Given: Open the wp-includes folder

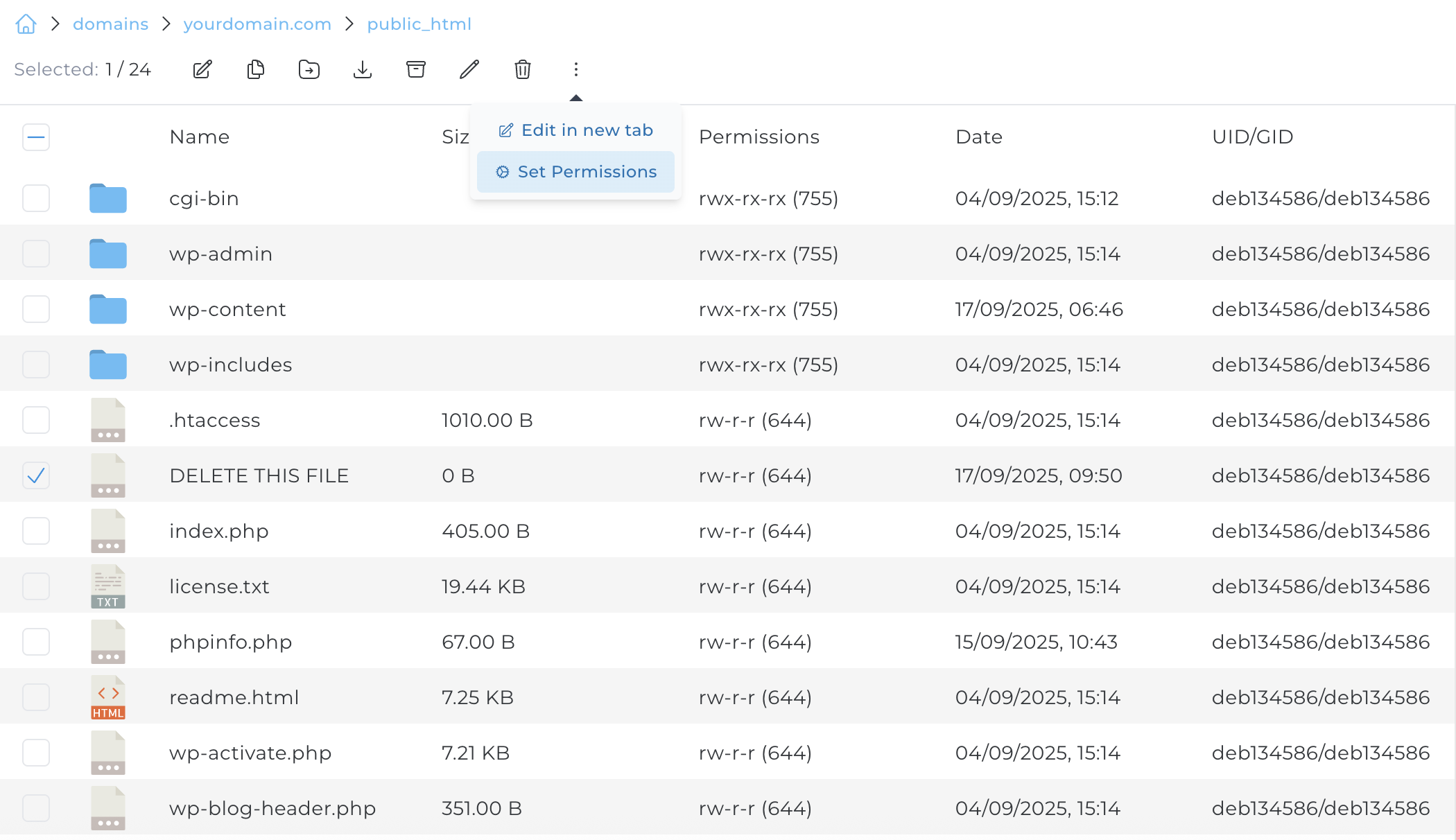Looking at the screenshot, I should point(230,364).
